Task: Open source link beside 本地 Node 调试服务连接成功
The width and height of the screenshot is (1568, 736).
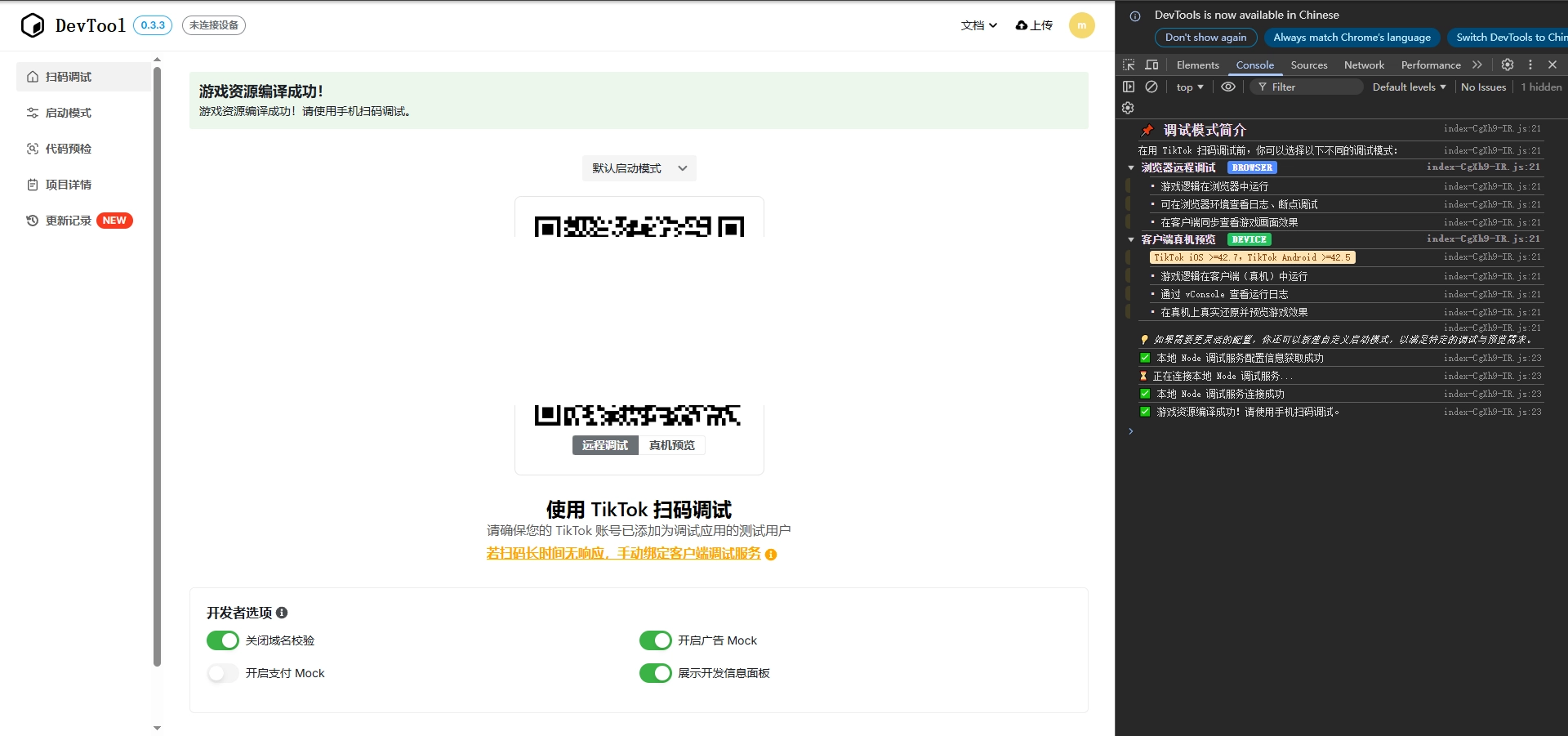Action: point(1492,394)
